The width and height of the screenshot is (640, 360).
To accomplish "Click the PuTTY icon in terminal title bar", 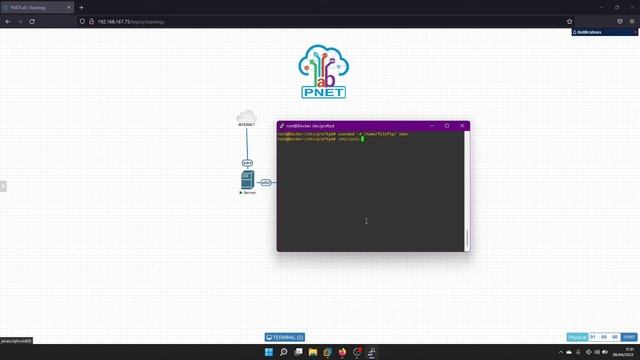I will (x=282, y=126).
